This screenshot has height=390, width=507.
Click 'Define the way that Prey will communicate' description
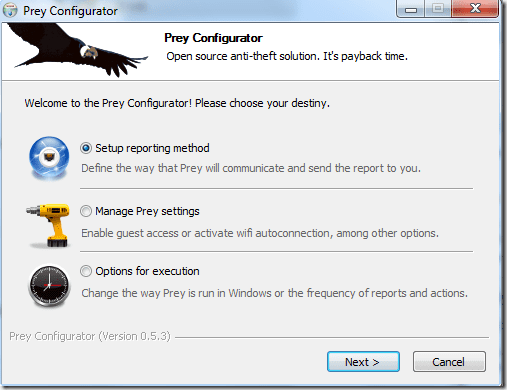[251, 168]
